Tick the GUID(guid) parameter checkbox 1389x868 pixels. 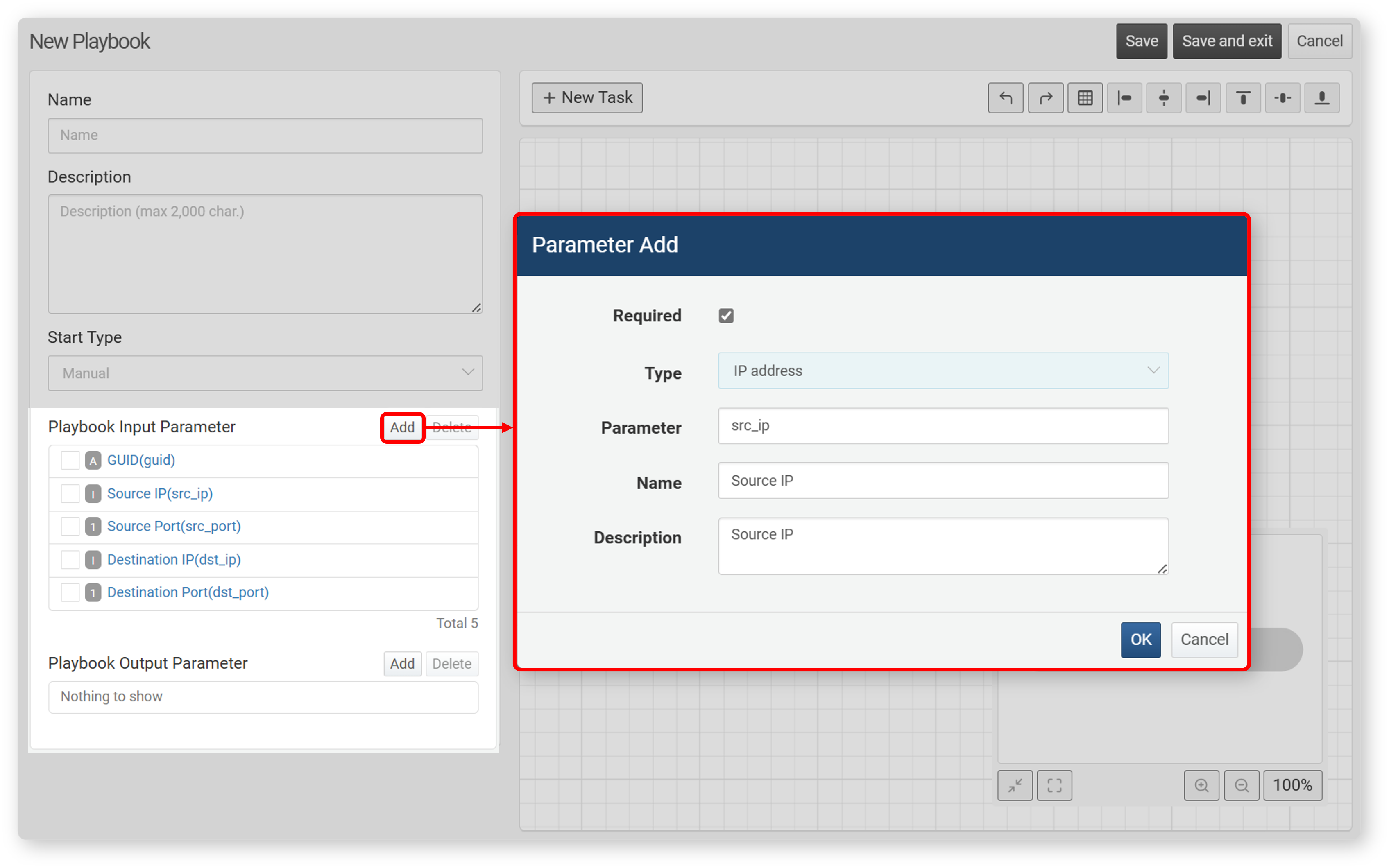point(70,460)
